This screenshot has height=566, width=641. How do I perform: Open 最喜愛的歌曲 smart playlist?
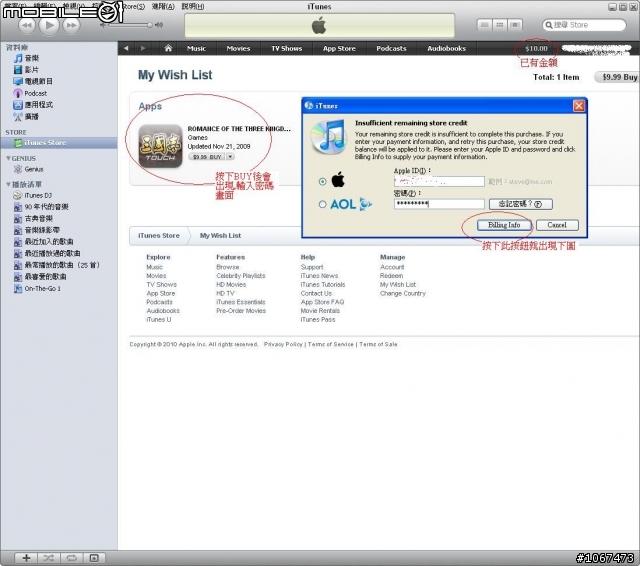[40, 277]
